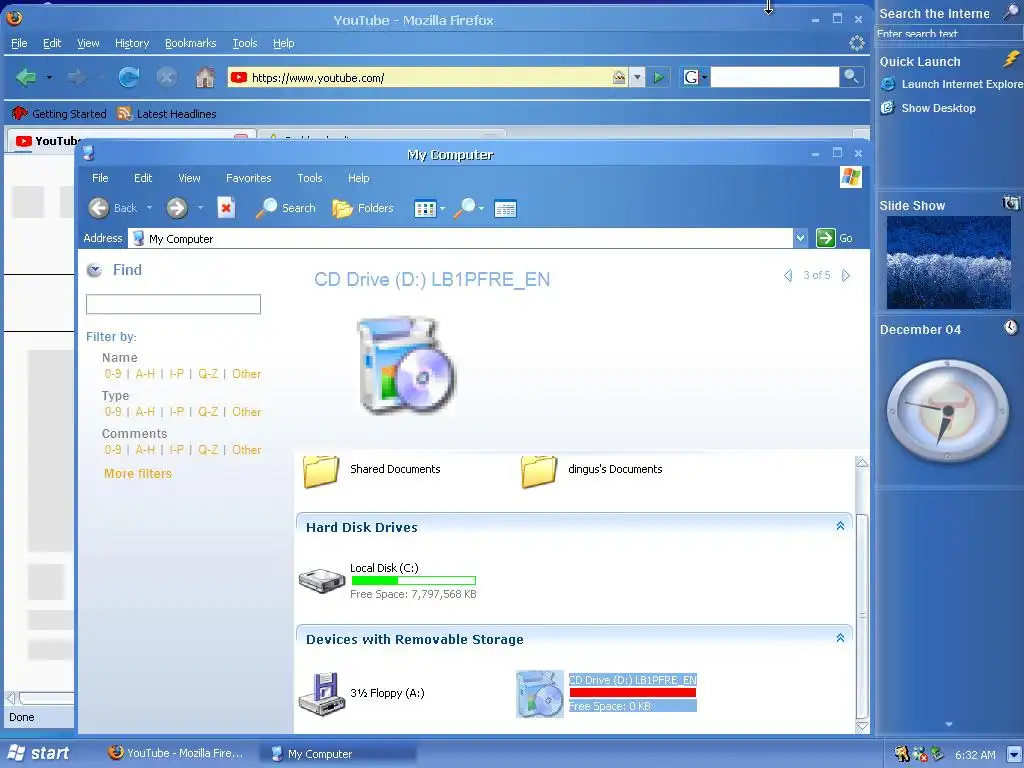Switch to YouTube Firefox taskbar button

pyautogui.click(x=176, y=753)
